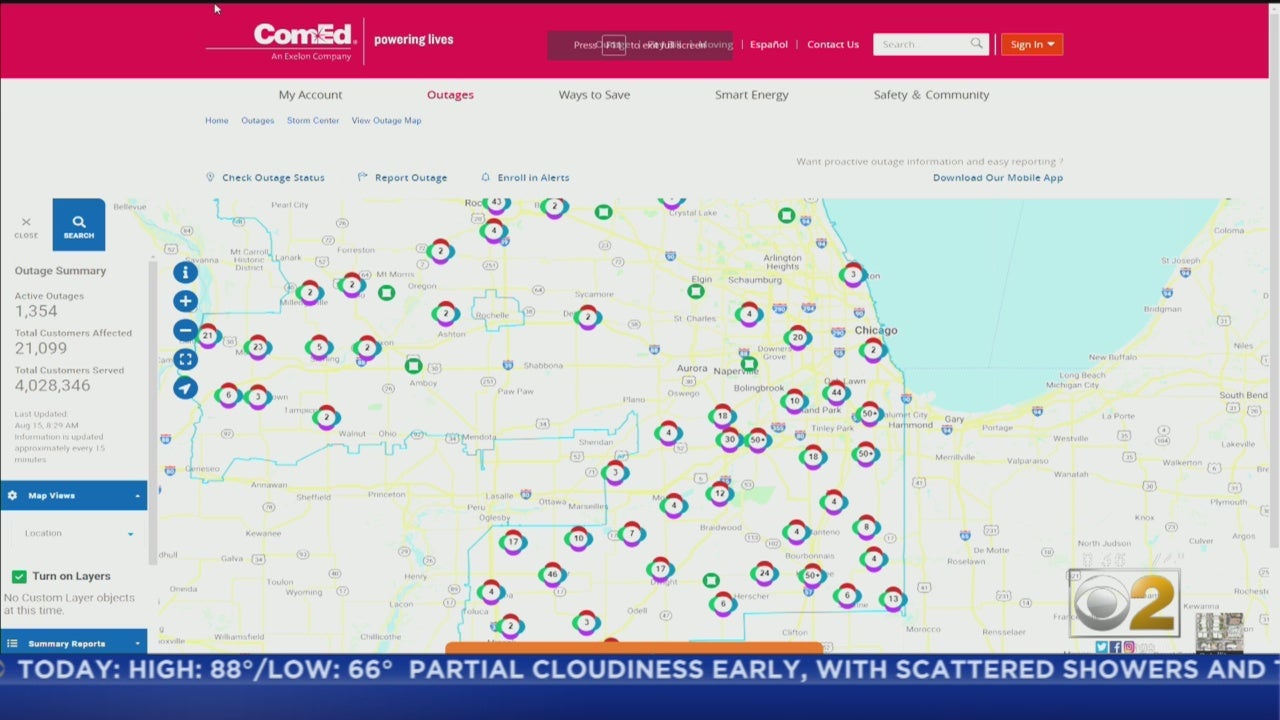Select the outage marker showing 44
This screenshot has height=720, width=1280.
[x=837, y=393]
